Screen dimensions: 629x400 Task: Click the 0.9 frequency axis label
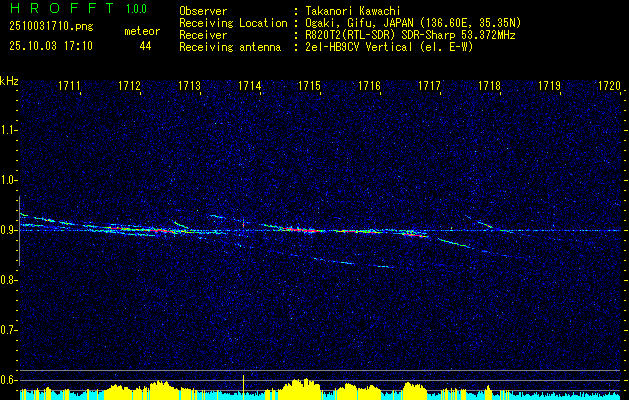[x=8, y=230]
